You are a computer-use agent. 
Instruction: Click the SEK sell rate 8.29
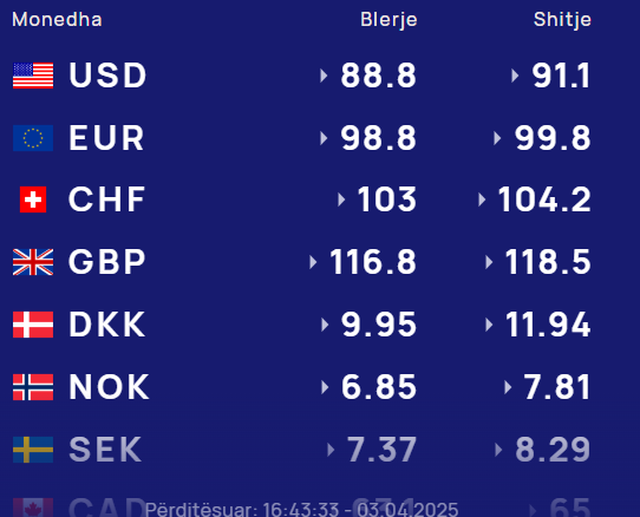tap(553, 450)
